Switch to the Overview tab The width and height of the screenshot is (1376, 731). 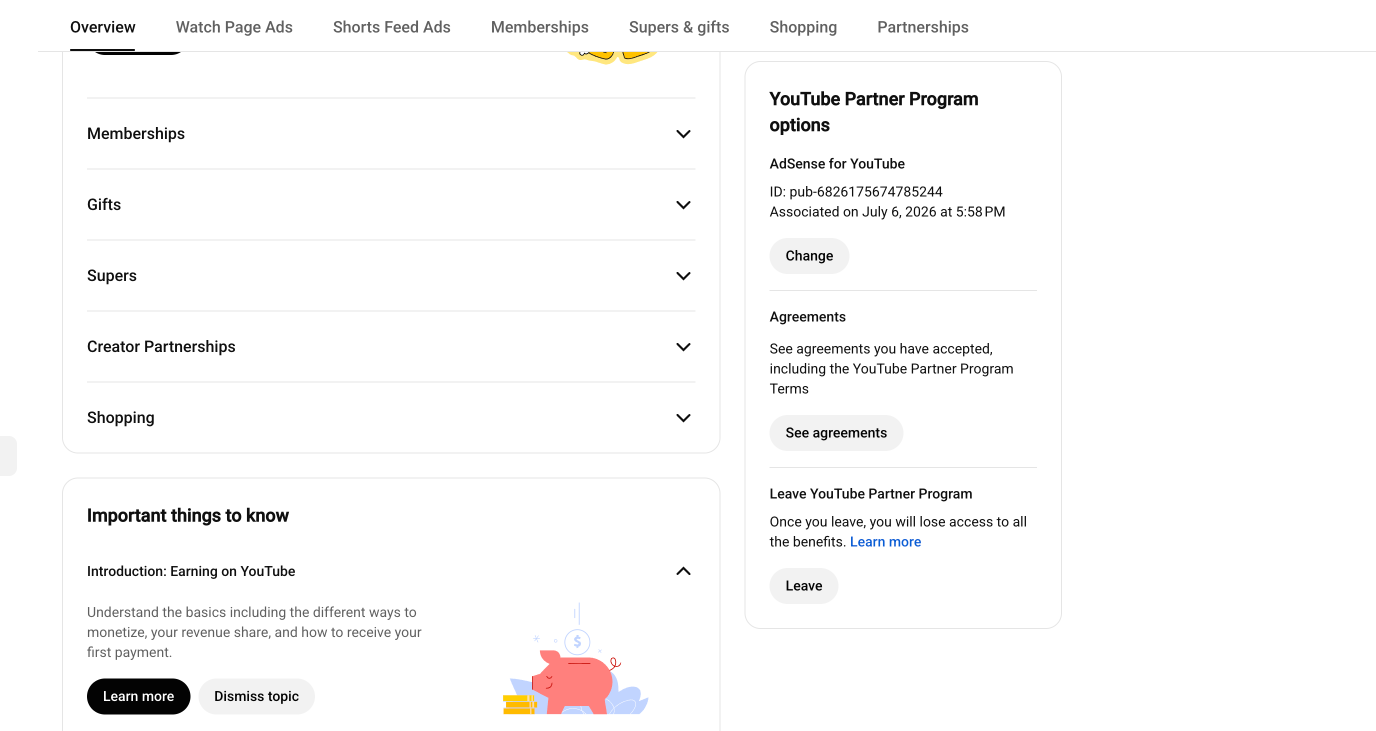click(103, 27)
